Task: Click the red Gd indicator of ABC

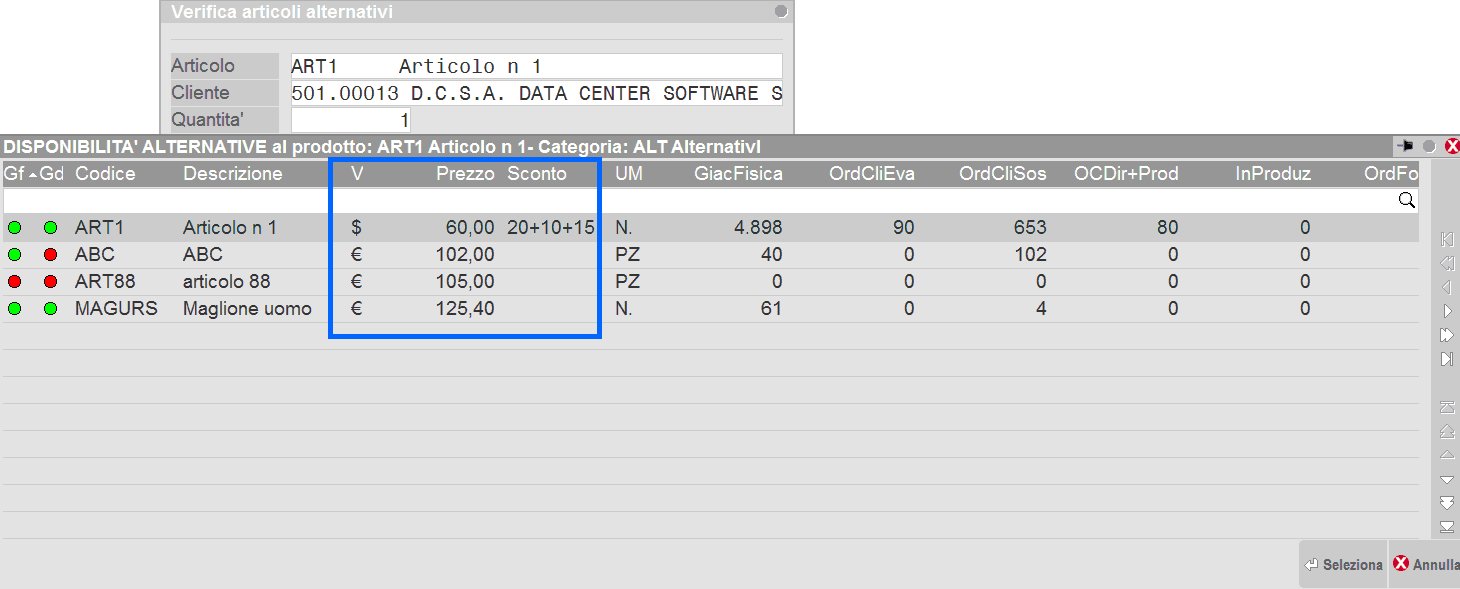Action: tap(50, 255)
